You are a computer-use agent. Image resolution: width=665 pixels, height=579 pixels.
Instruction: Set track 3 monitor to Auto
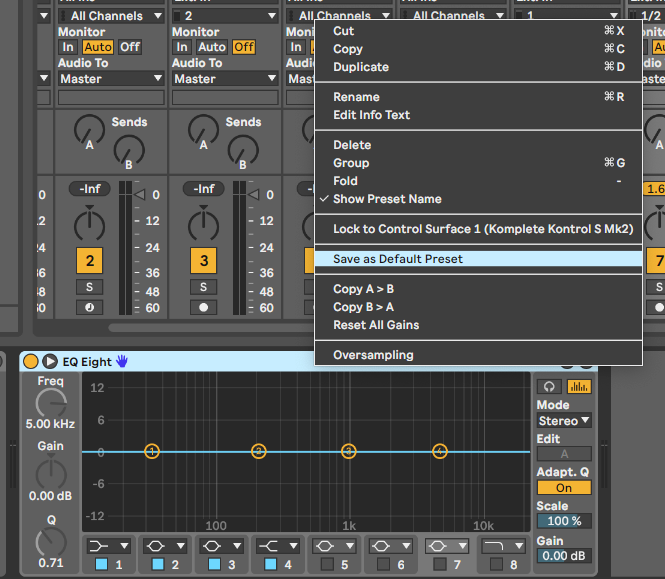[212, 47]
